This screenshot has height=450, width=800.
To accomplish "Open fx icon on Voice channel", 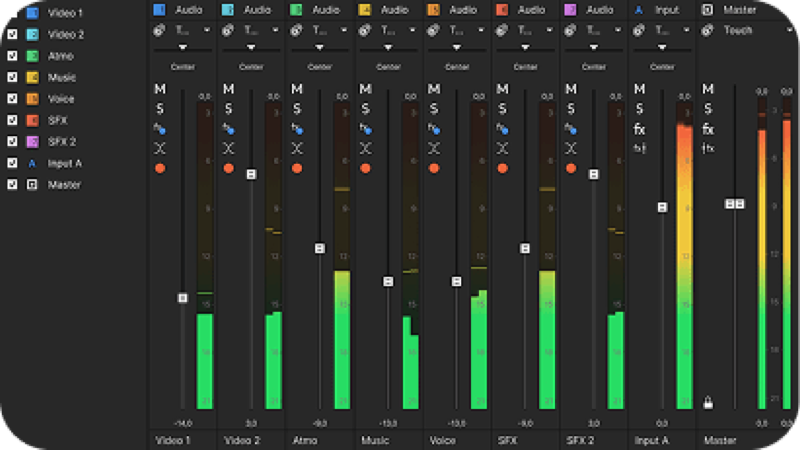I will coord(434,129).
